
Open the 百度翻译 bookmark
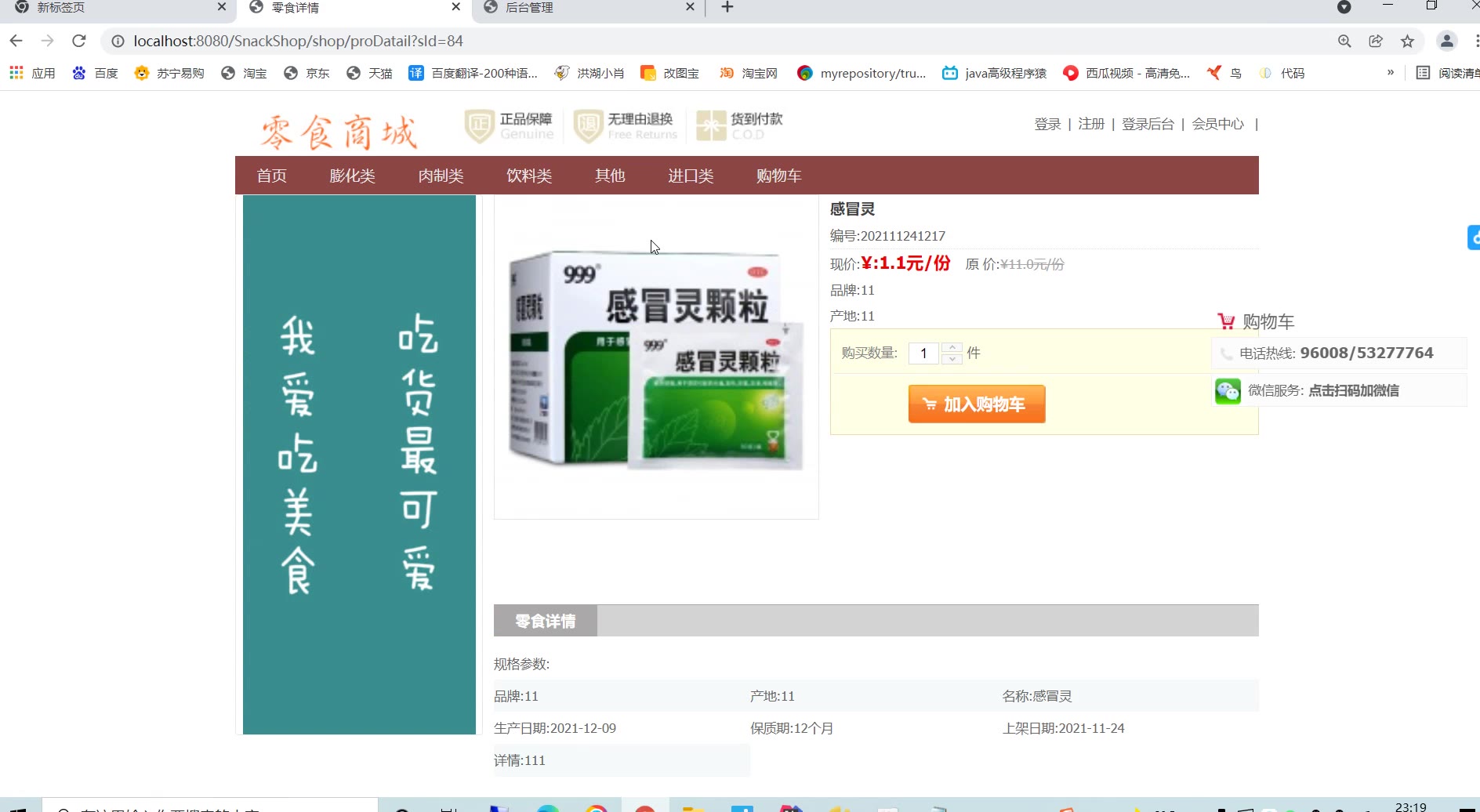pyautogui.click(x=473, y=73)
